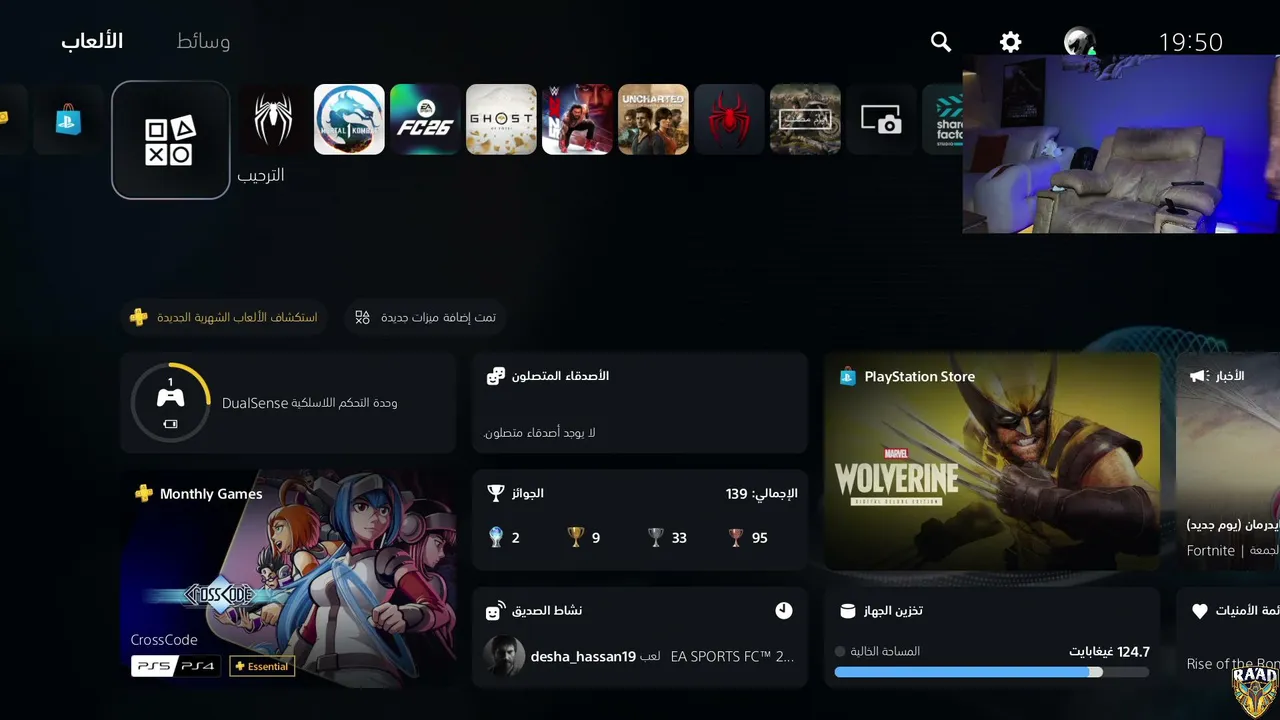This screenshot has width=1280, height=720.
Task: Click the news megaphone icon
Action: click(1198, 376)
